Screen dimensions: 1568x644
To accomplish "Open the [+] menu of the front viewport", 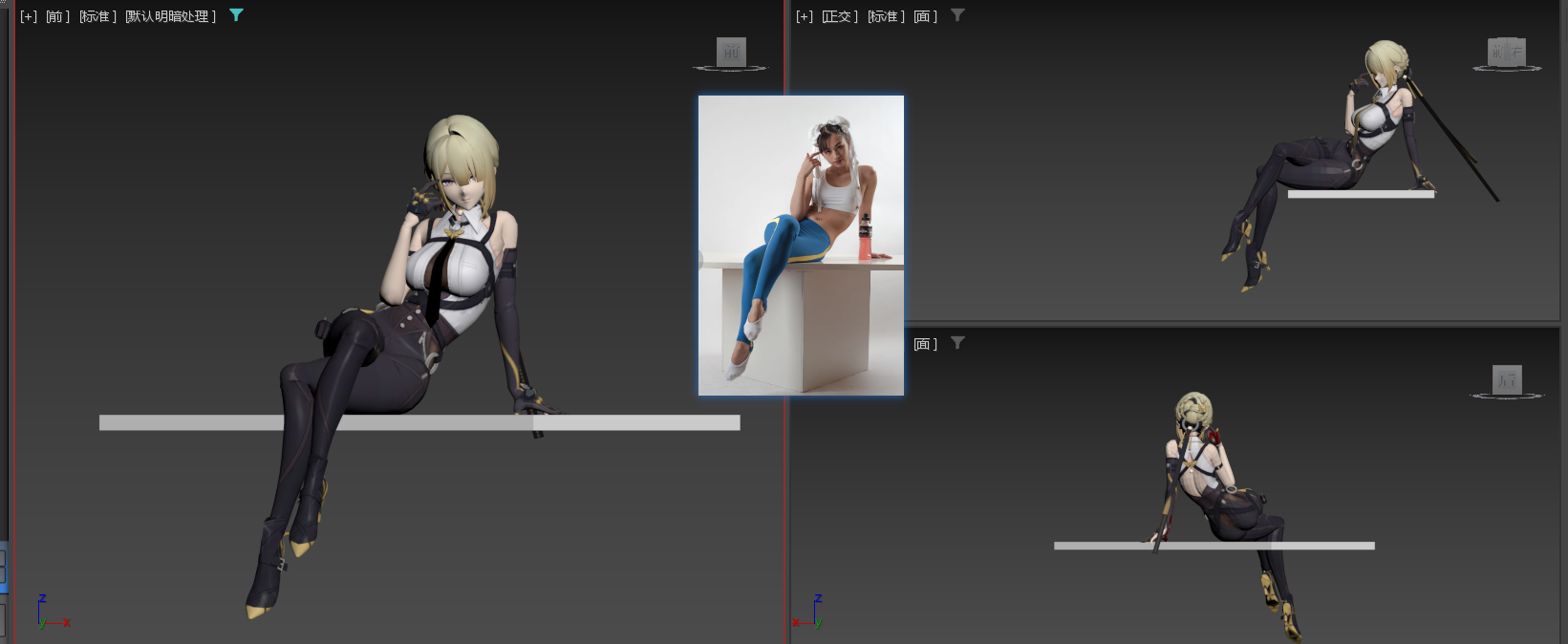I will point(29,16).
